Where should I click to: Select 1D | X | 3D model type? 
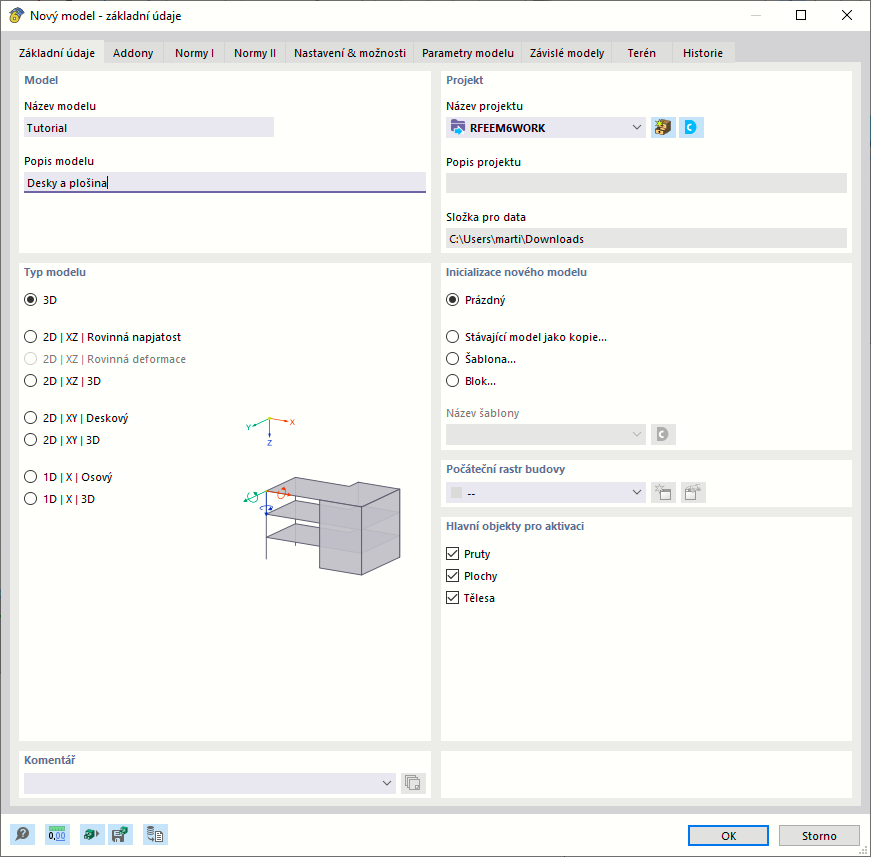pyautogui.click(x=31, y=499)
